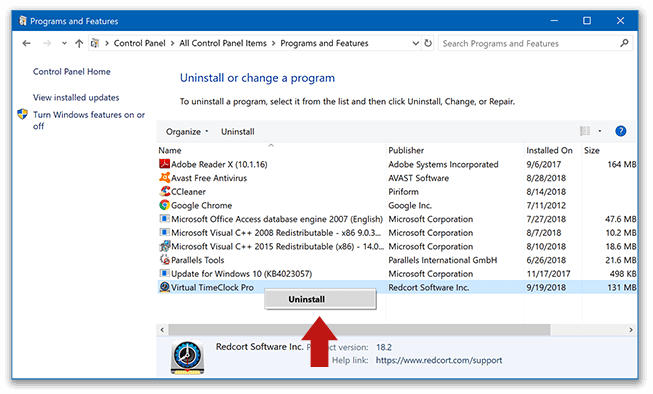Expand the view options dropdown arrow
The height and width of the screenshot is (394, 653).
tap(600, 131)
